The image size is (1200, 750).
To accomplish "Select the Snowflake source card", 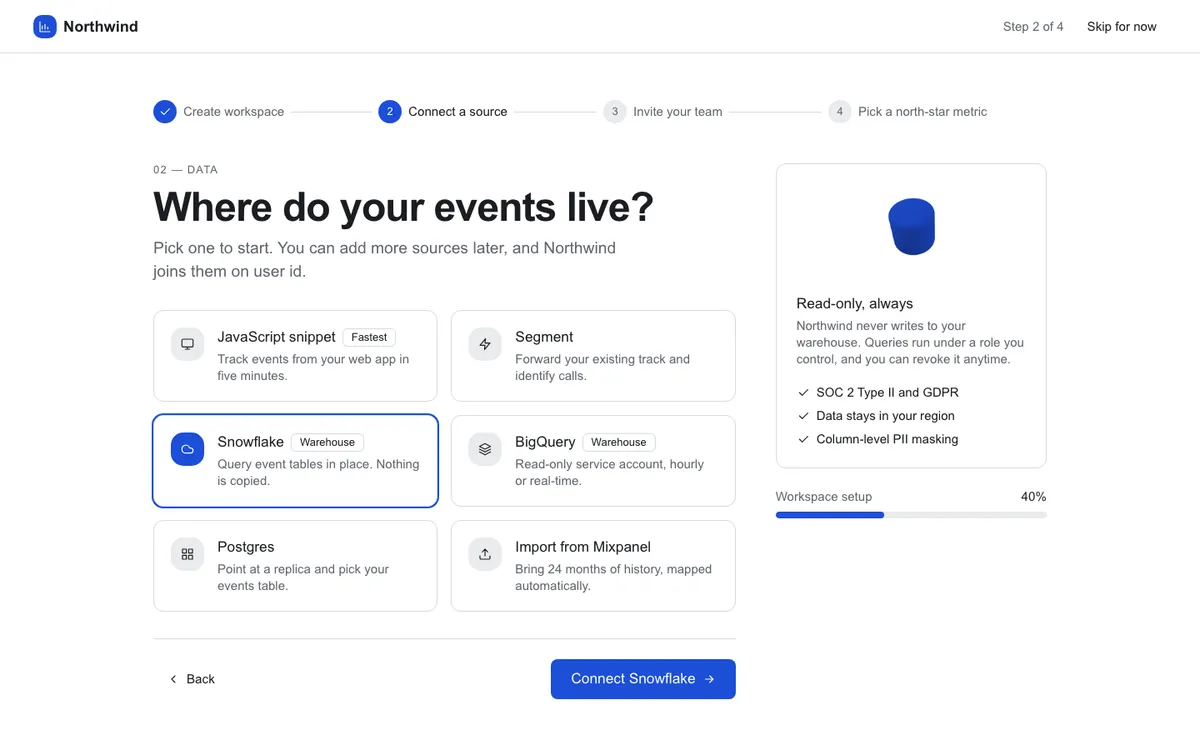I will coord(295,460).
